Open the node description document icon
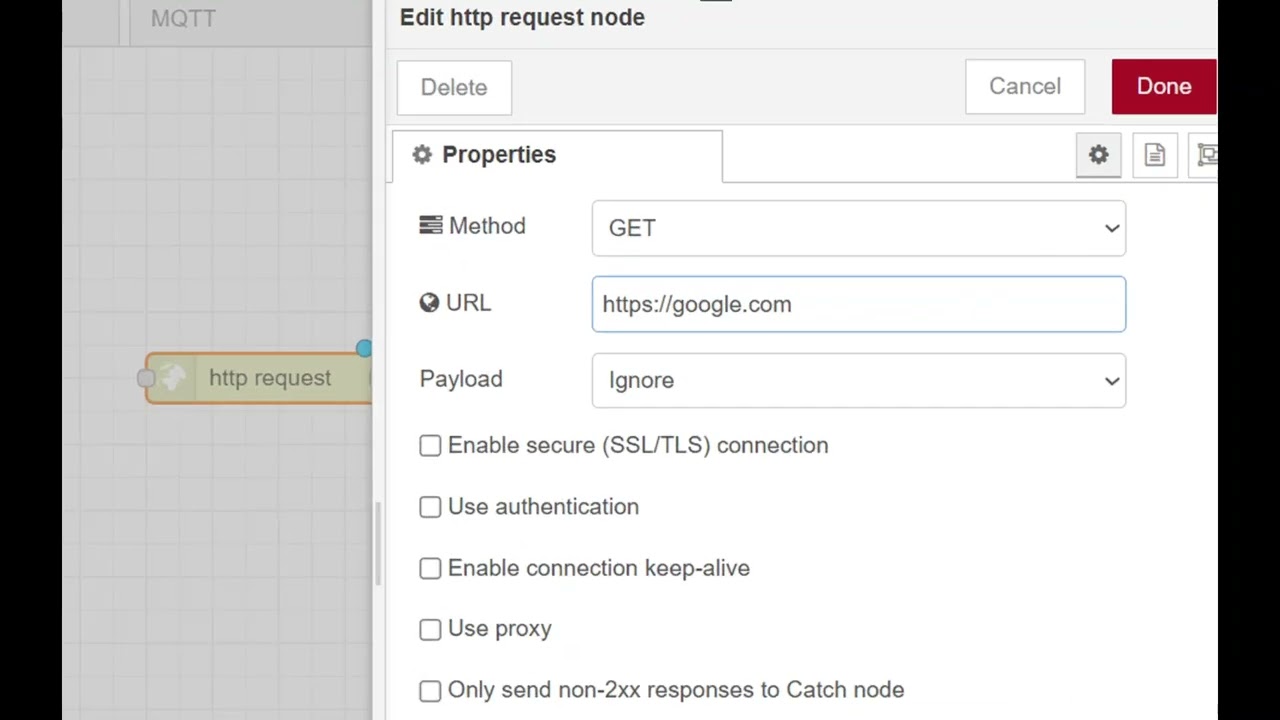The width and height of the screenshot is (1280, 720). point(1155,155)
